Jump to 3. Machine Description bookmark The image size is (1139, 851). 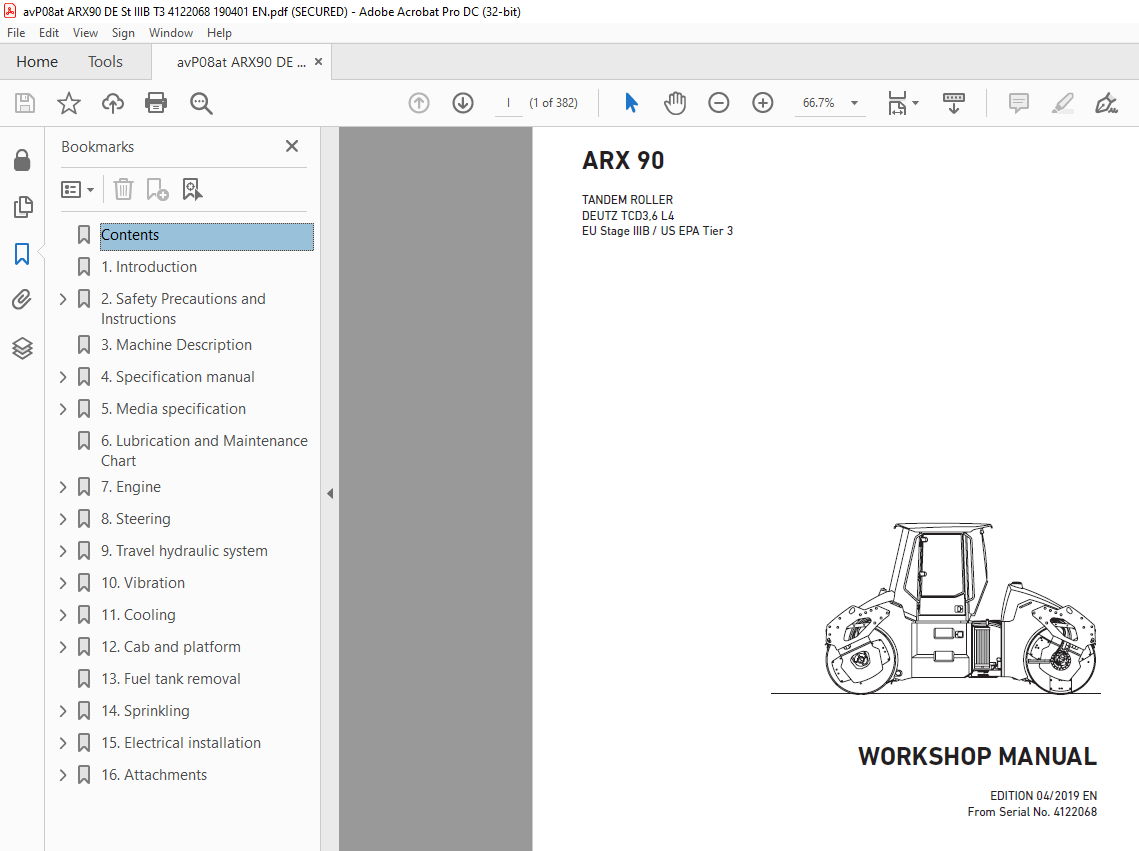point(177,345)
